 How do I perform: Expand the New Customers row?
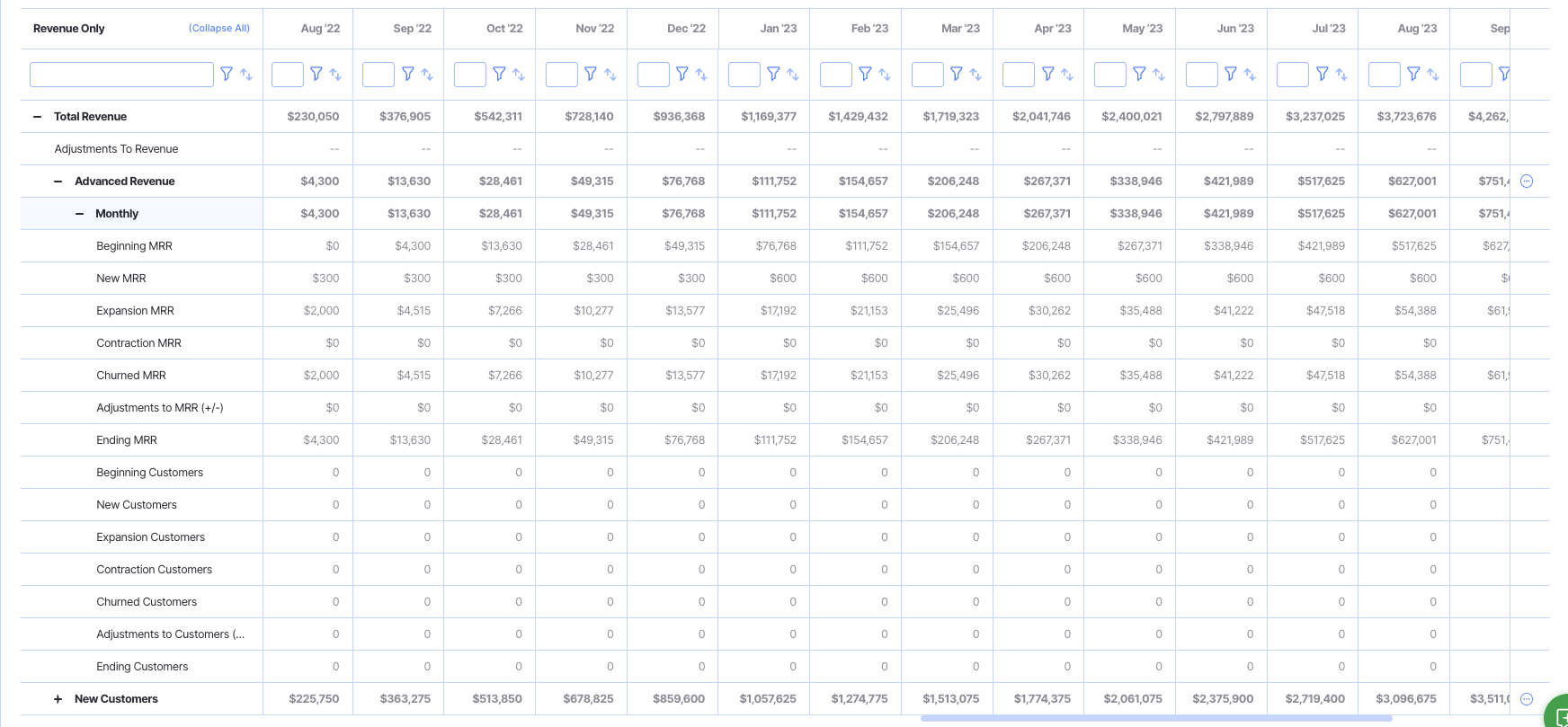pos(58,699)
